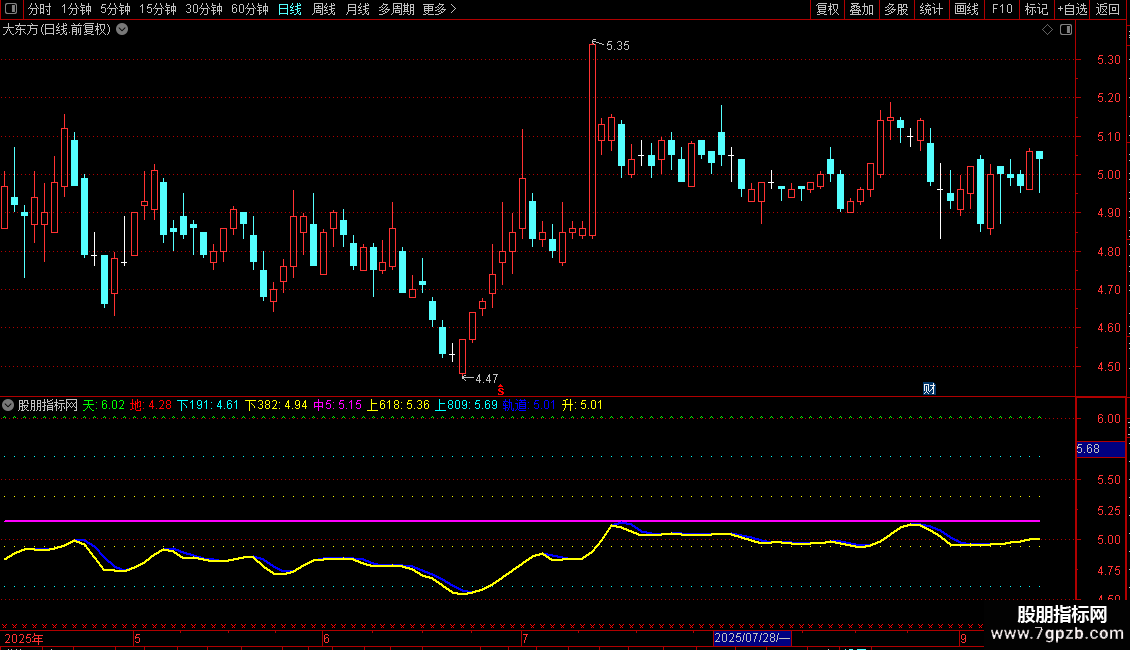The height and width of the screenshot is (650, 1130).
Task: Select the 日线 daily period
Action: pyautogui.click(x=290, y=9)
